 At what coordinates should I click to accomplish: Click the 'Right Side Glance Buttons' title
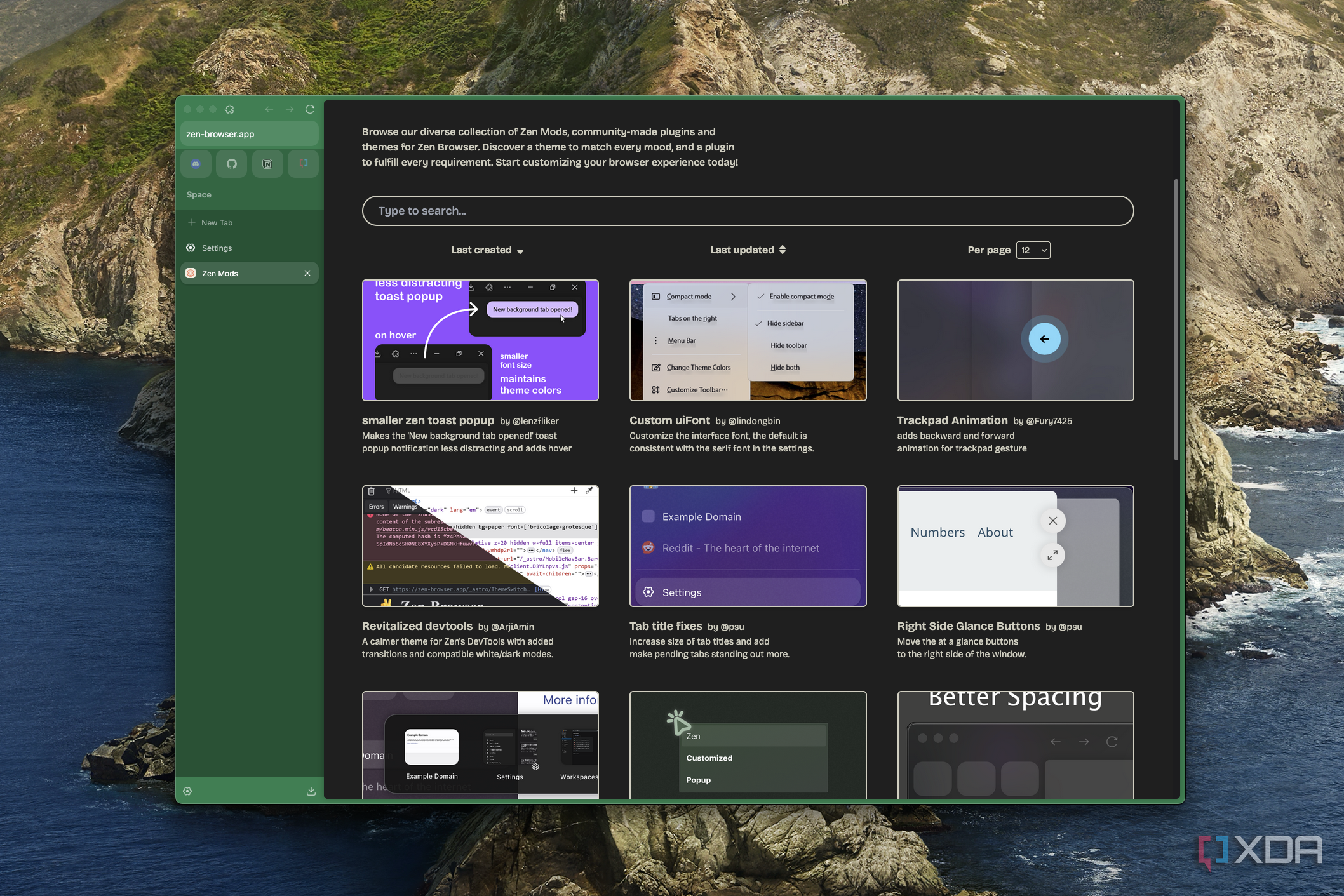[969, 626]
